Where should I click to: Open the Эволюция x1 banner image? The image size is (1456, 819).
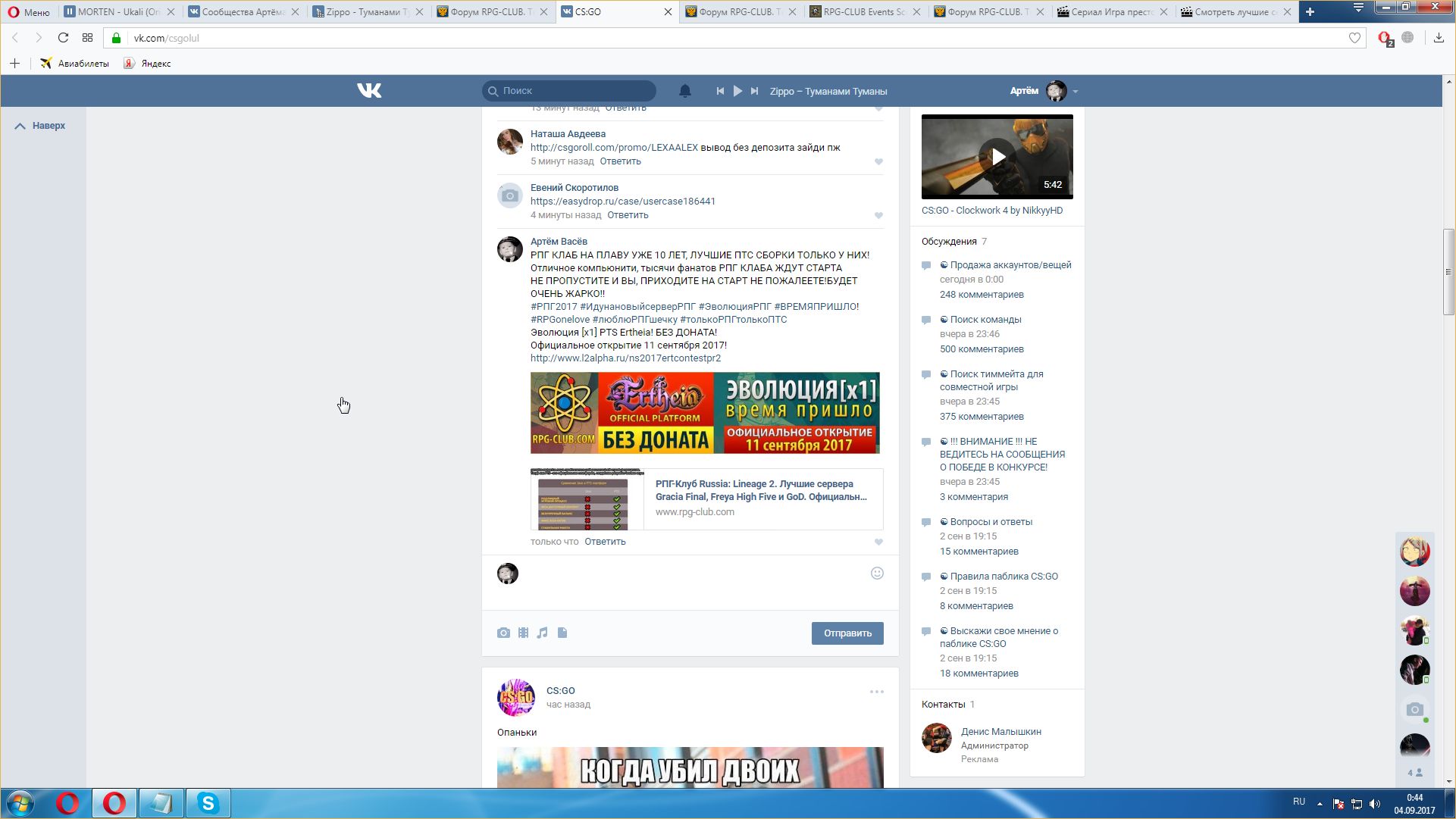pyautogui.click(x=705, y=413)
